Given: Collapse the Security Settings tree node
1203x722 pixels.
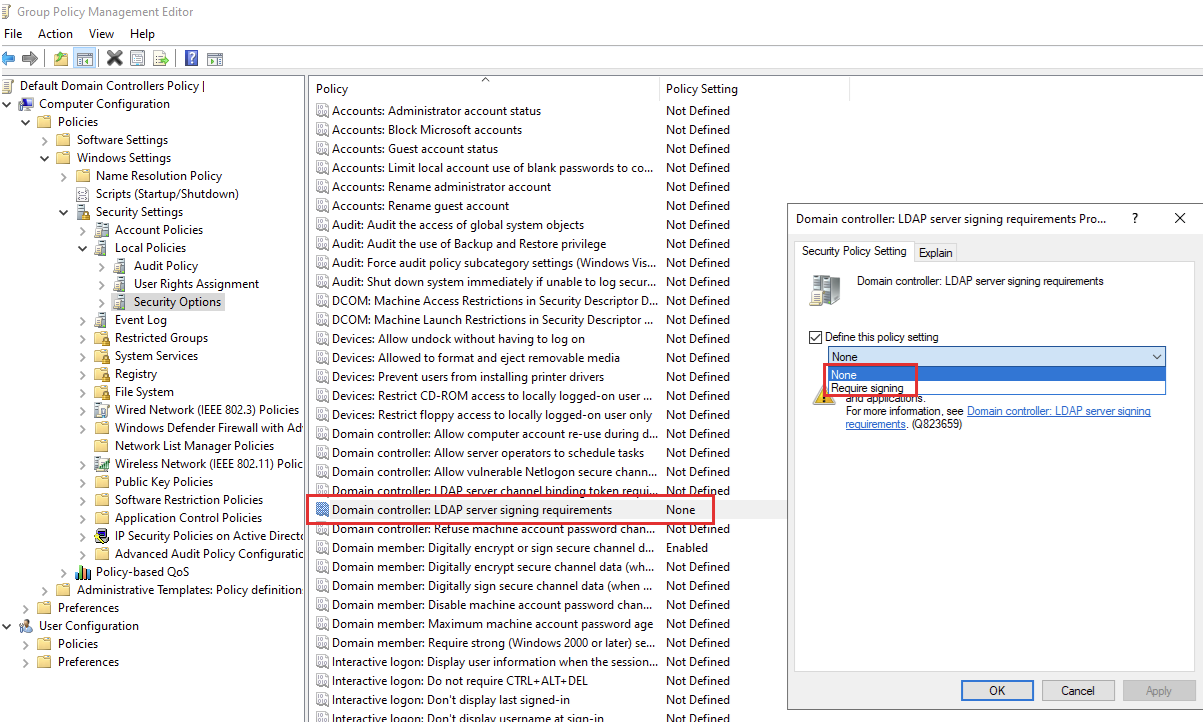Looking at the screenshot, I should tap(63, 211).
